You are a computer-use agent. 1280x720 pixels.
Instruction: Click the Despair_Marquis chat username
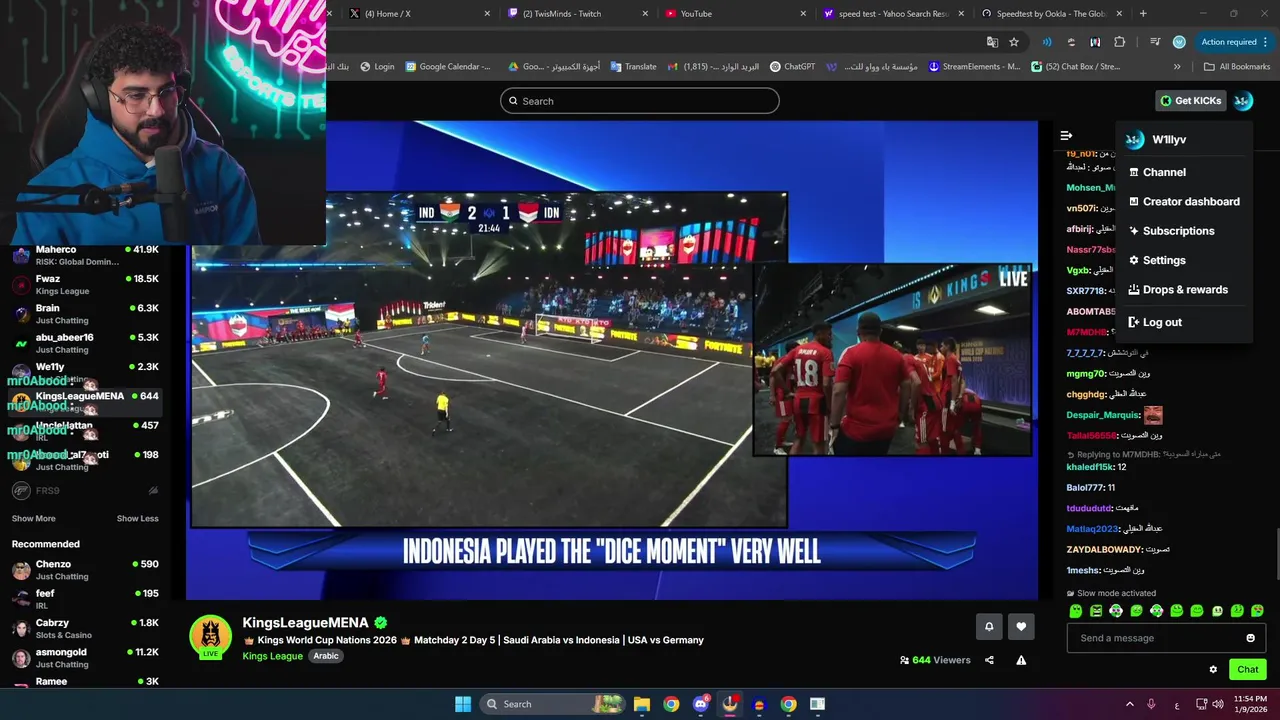1103,415
